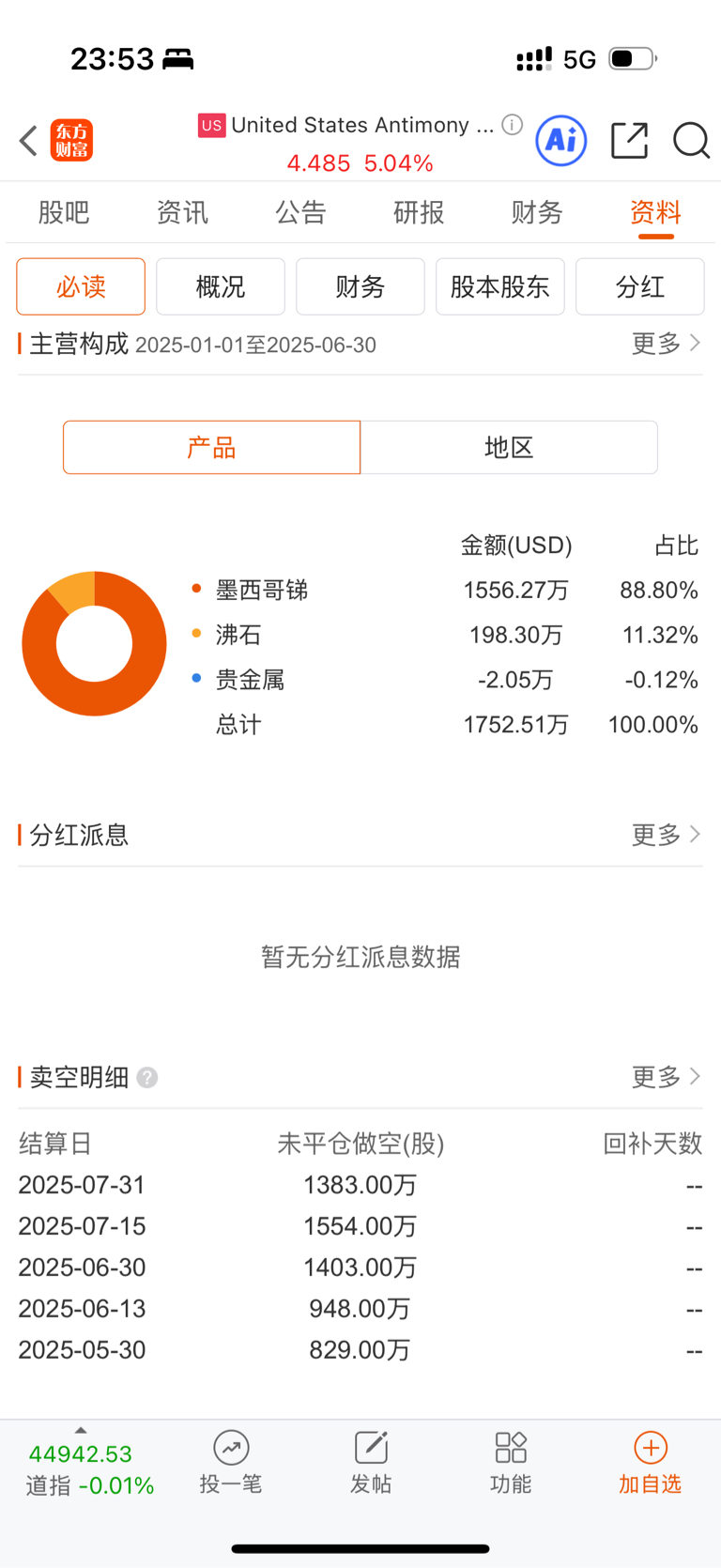Expand 更多 for 卖空明细

click(x=666, y=1077)
